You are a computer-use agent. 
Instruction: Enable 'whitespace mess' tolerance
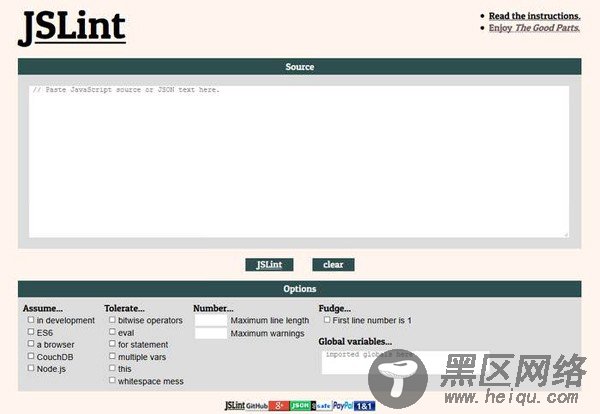tap(112, 380)
